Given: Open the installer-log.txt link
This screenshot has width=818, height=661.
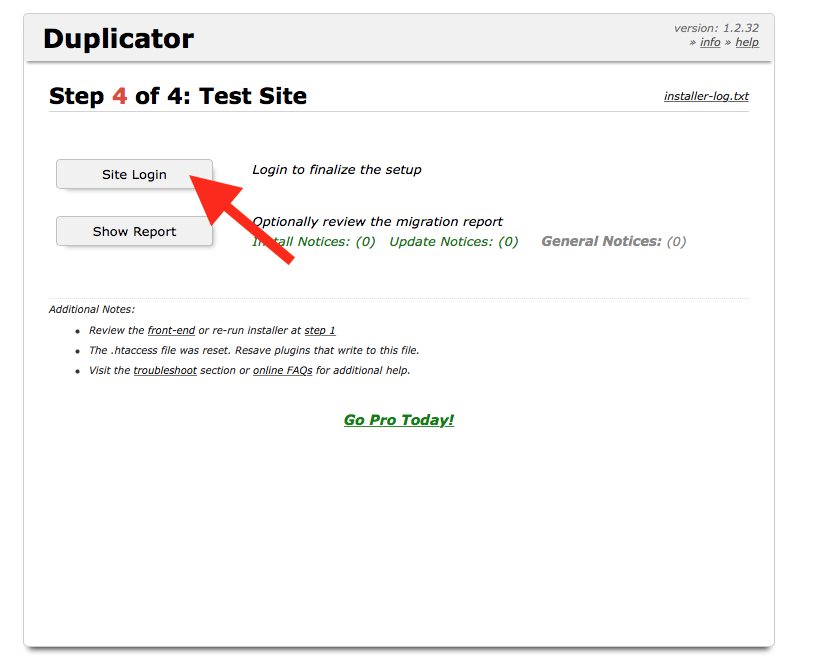Looking at the screenshot, I should (x=706, y=96).
